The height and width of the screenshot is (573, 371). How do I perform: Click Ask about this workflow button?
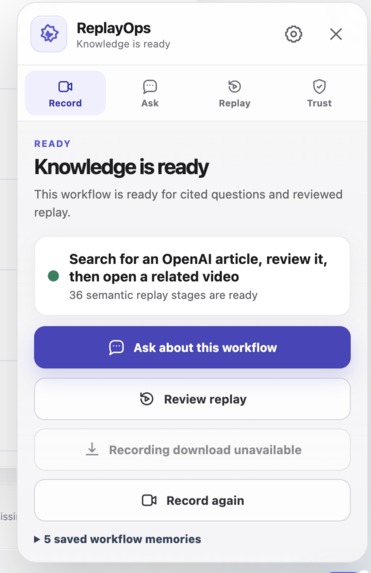tap(192, 347)
